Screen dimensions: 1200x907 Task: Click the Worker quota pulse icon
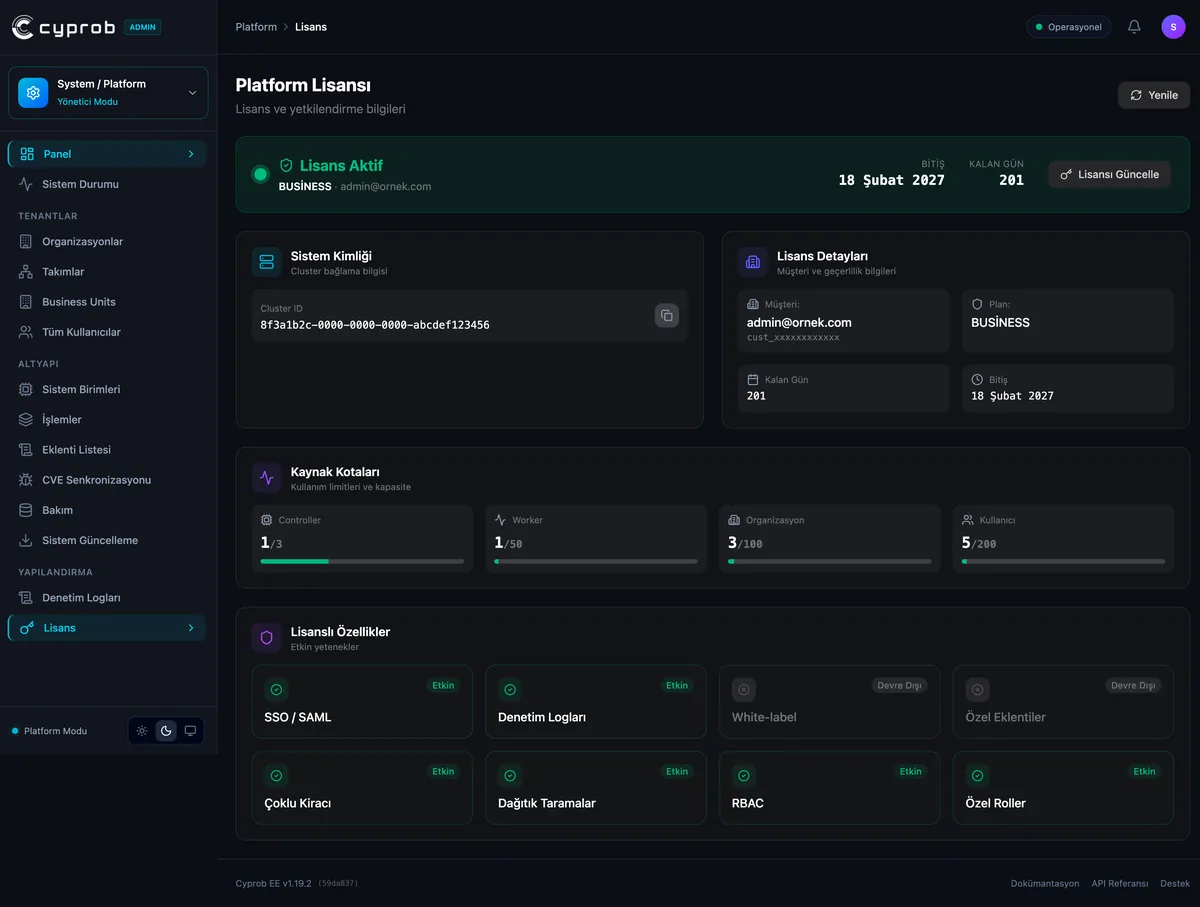coord(500,520)
